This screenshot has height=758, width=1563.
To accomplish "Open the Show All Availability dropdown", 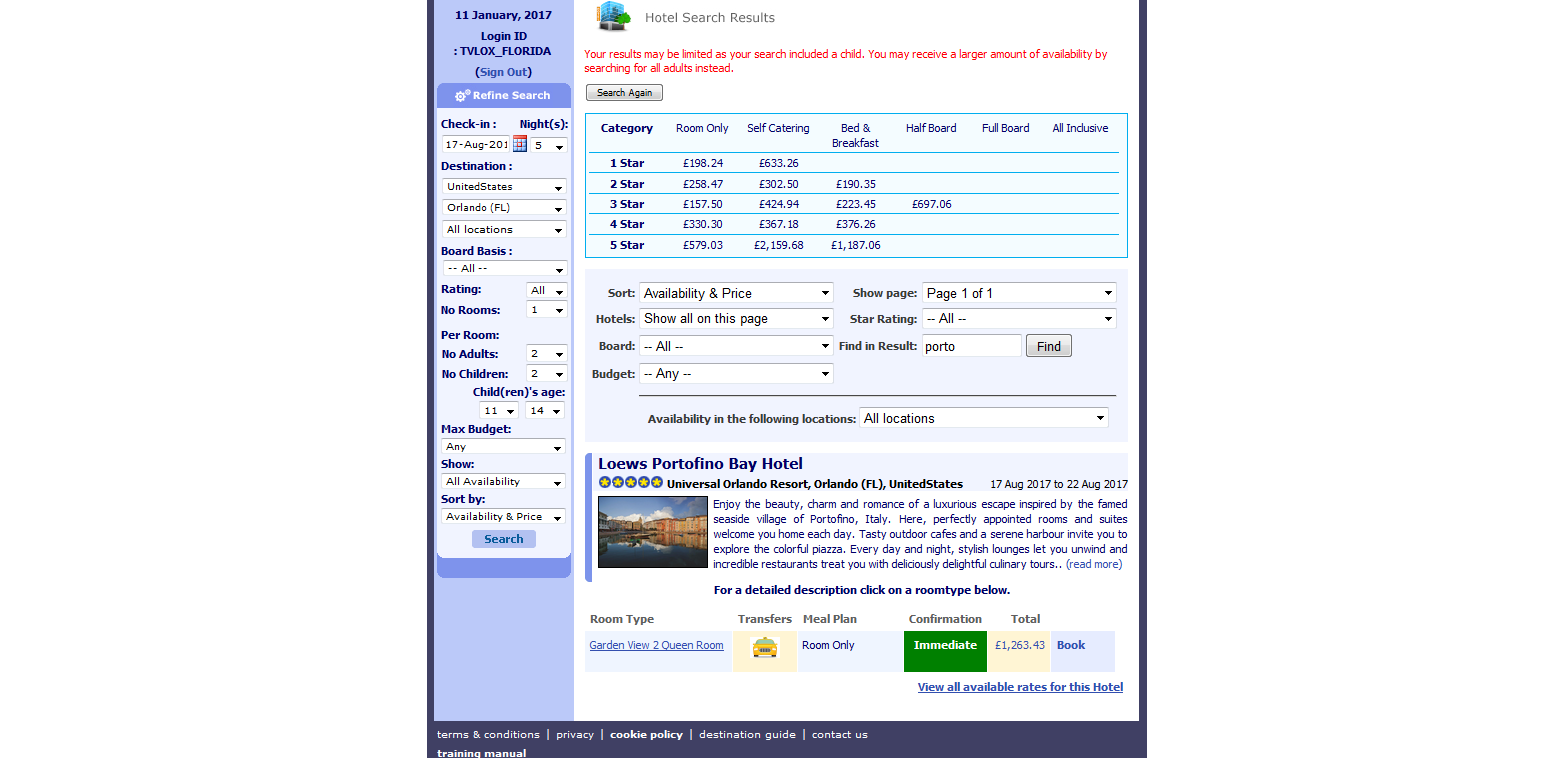I will tap(503, 482).
